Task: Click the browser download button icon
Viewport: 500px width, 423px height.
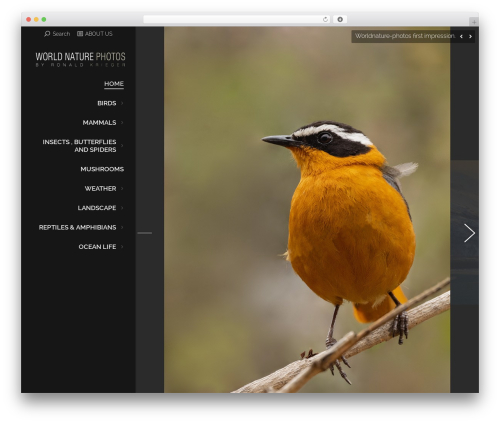Action: pos(340,19)
